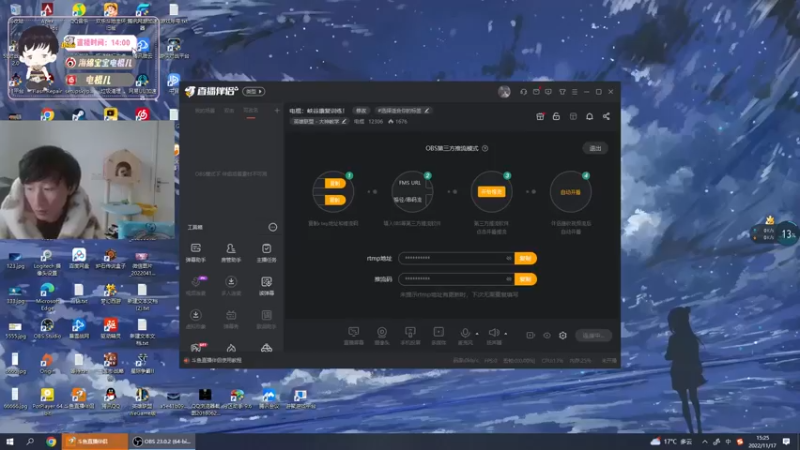800x450 pixels.
Task: Copy the rtmp地址 value
Action: tap(526, 258)
